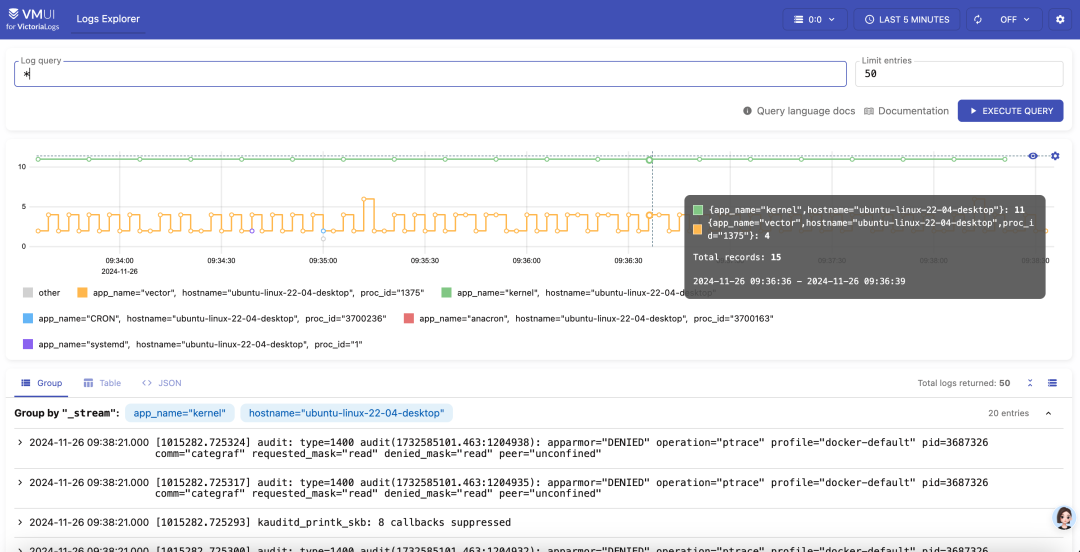Open chart settings gear icon
Image resolution: width=1080 pixels, height=552 pixels.
tap(1055, 156)
